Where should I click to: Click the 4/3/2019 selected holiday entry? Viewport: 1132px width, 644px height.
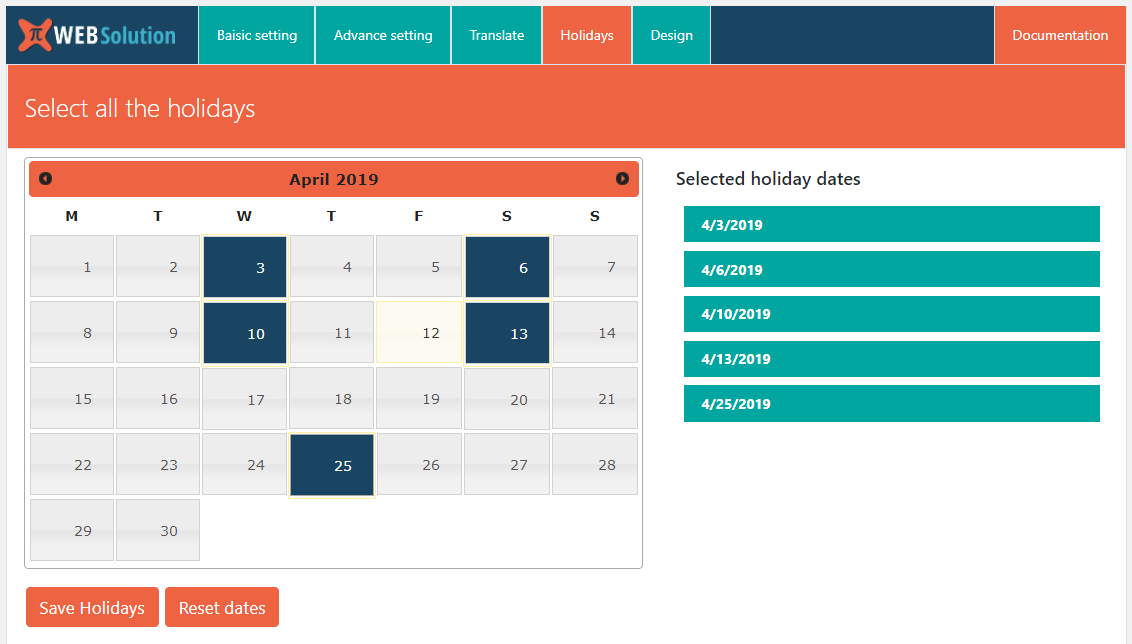click(x=892, y=225)
